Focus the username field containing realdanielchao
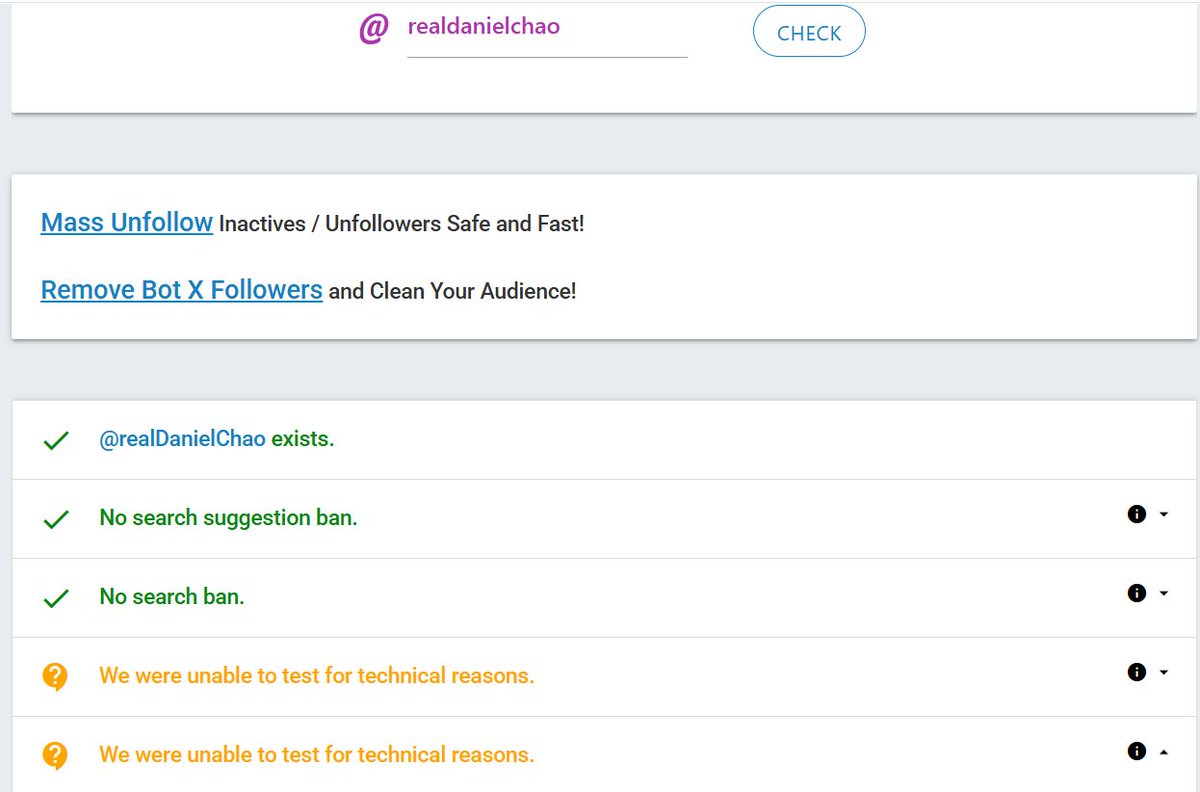Image resolution: width=1200 pixels, height=792 pixels. coord(547,30)
